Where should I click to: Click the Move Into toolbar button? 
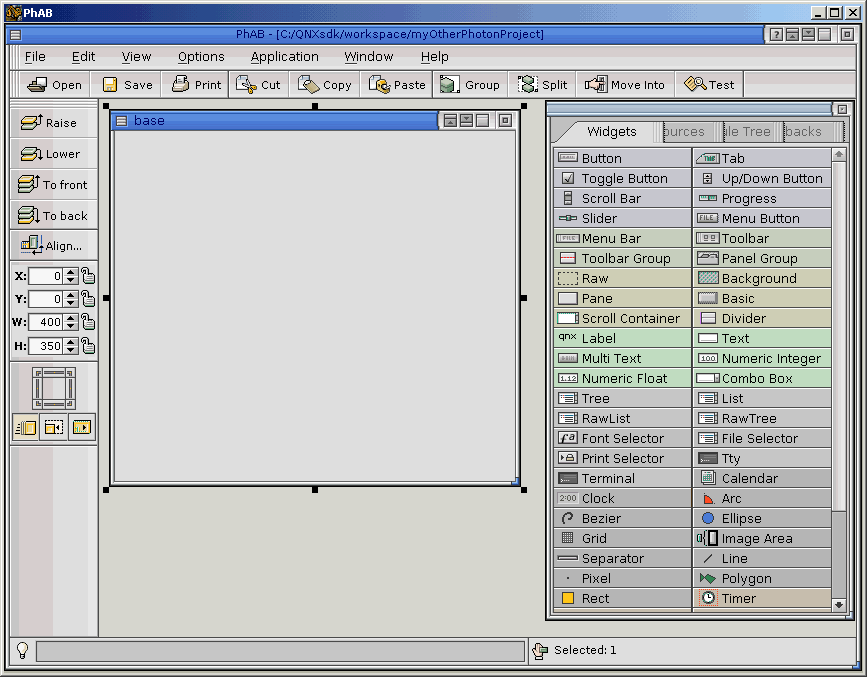pyautogui.click(x=626, y=85)
